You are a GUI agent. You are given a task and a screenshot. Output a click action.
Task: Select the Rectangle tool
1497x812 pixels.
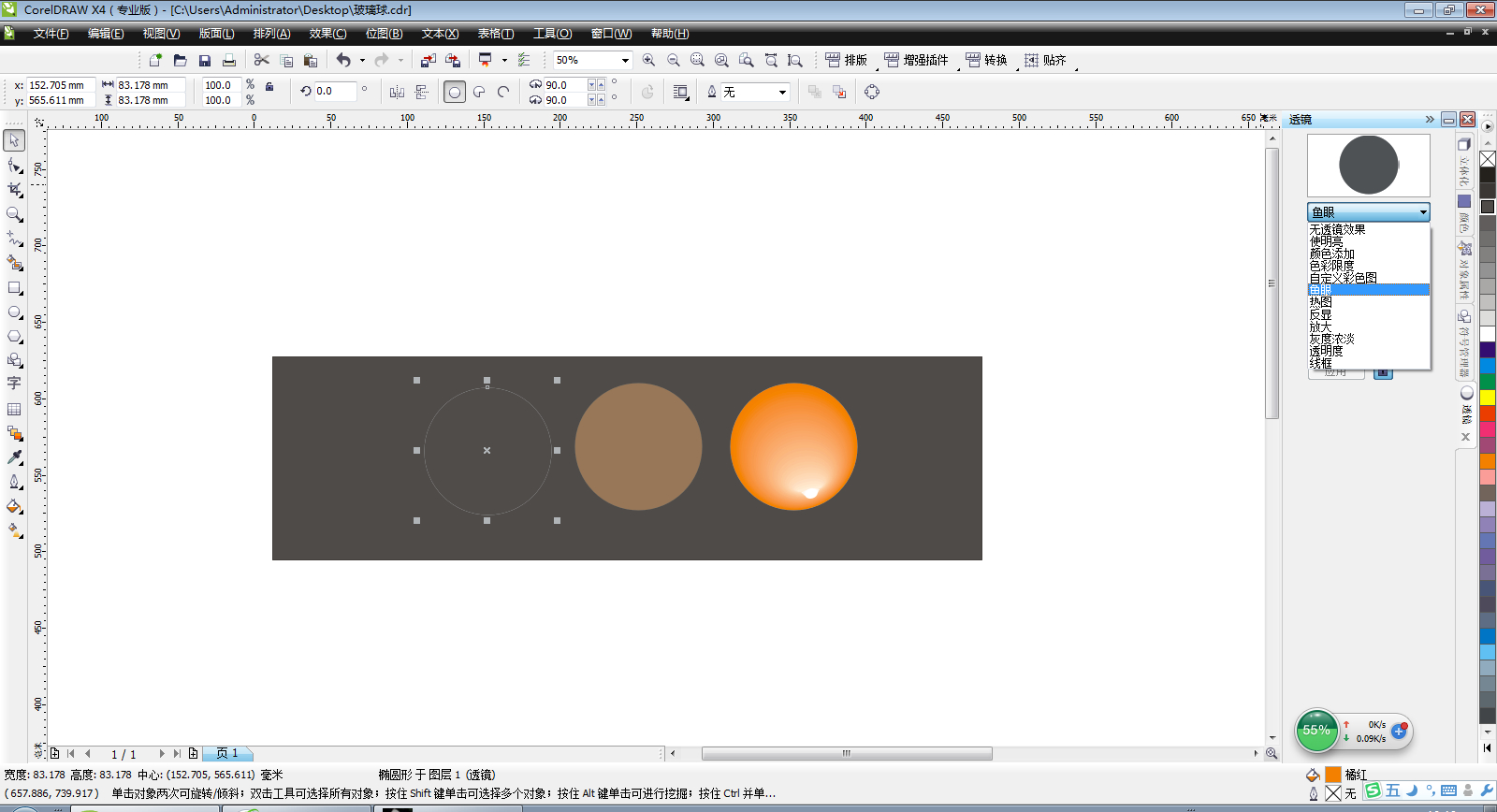[x=14, y=288]
